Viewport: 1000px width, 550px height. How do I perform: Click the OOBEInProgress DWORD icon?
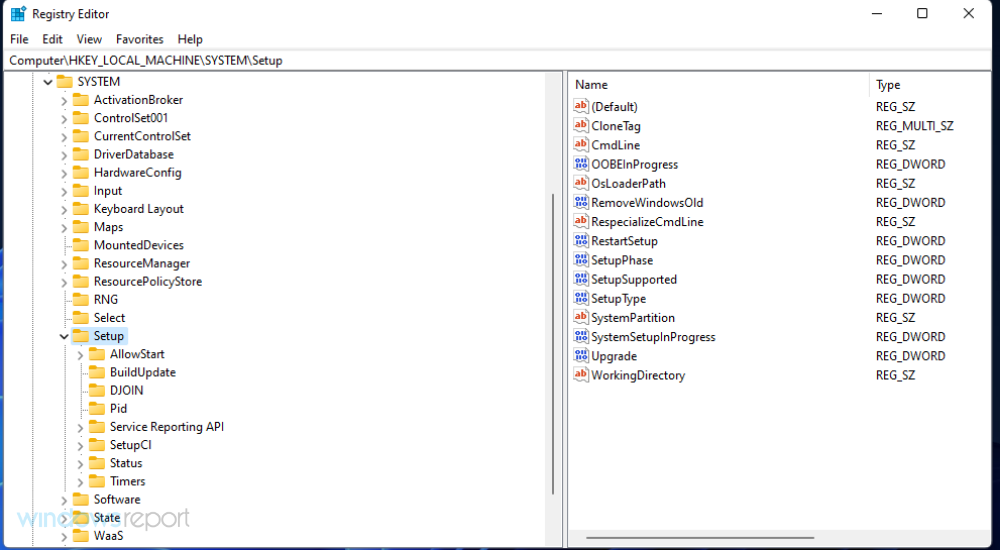coord(581,164)
